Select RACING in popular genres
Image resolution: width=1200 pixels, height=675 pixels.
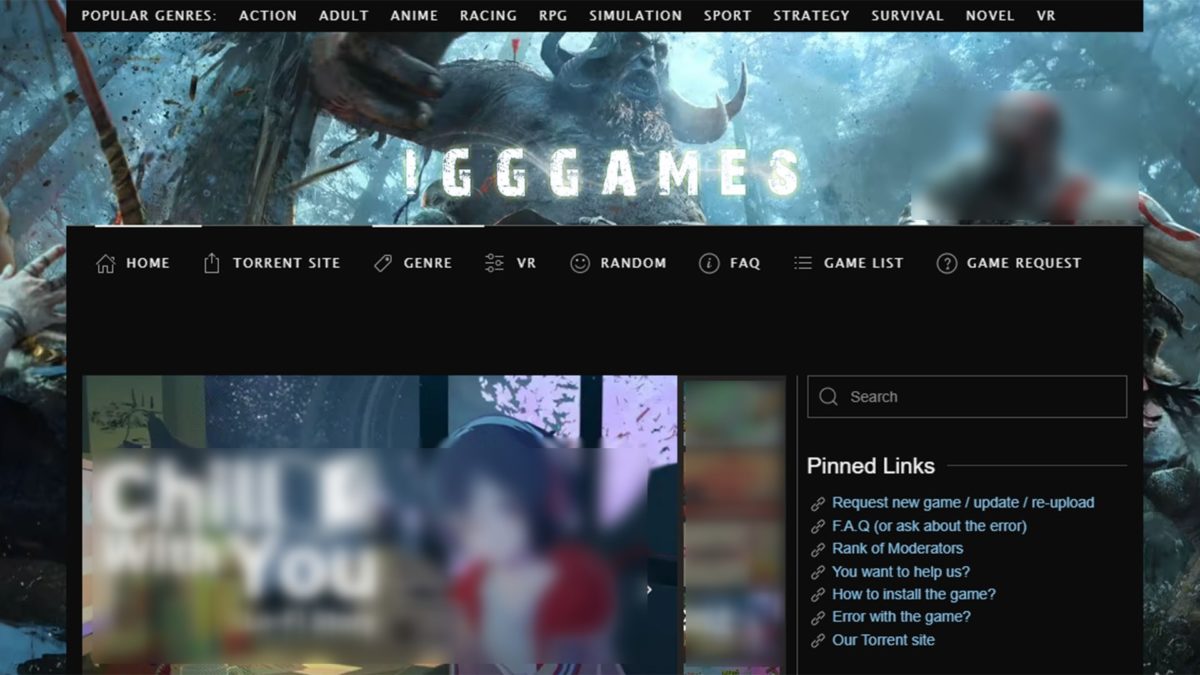pyautogui.click(x=489, y=16)
